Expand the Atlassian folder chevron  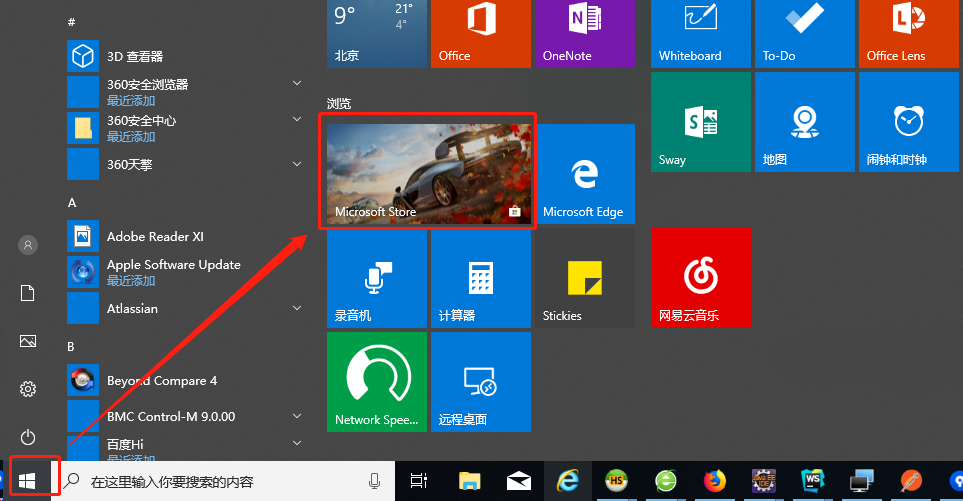click(x=297, y=308)
